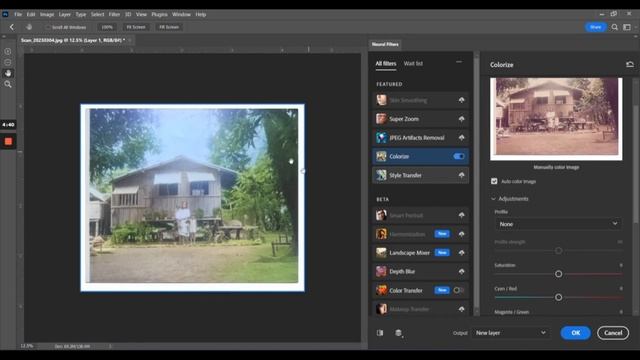
Task: Click the Neural Filters panel tab
Action: pyautogui.click(x=385, y=44)
